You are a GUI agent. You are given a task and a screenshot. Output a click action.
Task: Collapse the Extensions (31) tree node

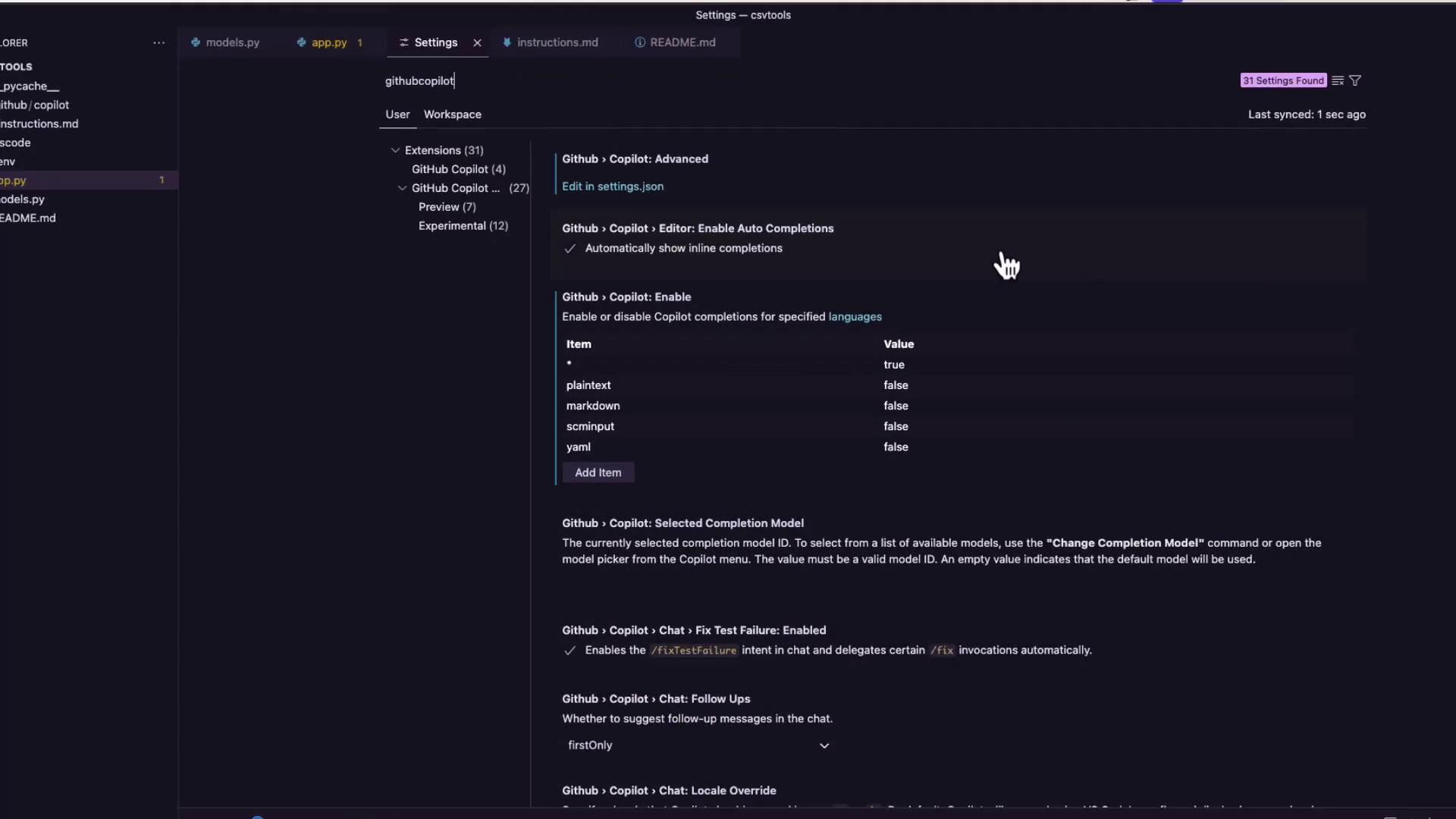point(395,150)
